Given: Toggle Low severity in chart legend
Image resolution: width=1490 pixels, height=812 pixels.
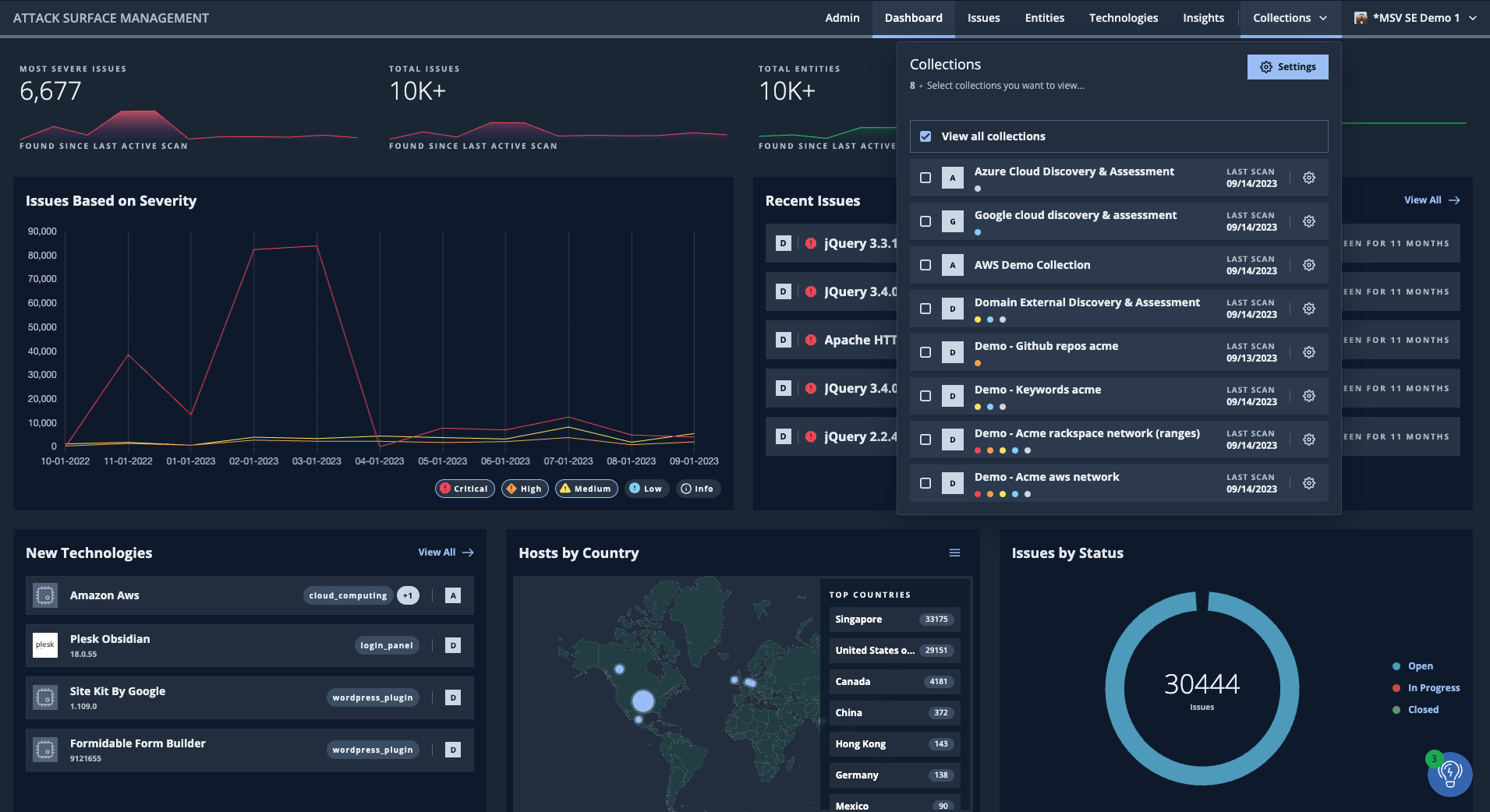Looking at the screenshot, I should (646, 489).
